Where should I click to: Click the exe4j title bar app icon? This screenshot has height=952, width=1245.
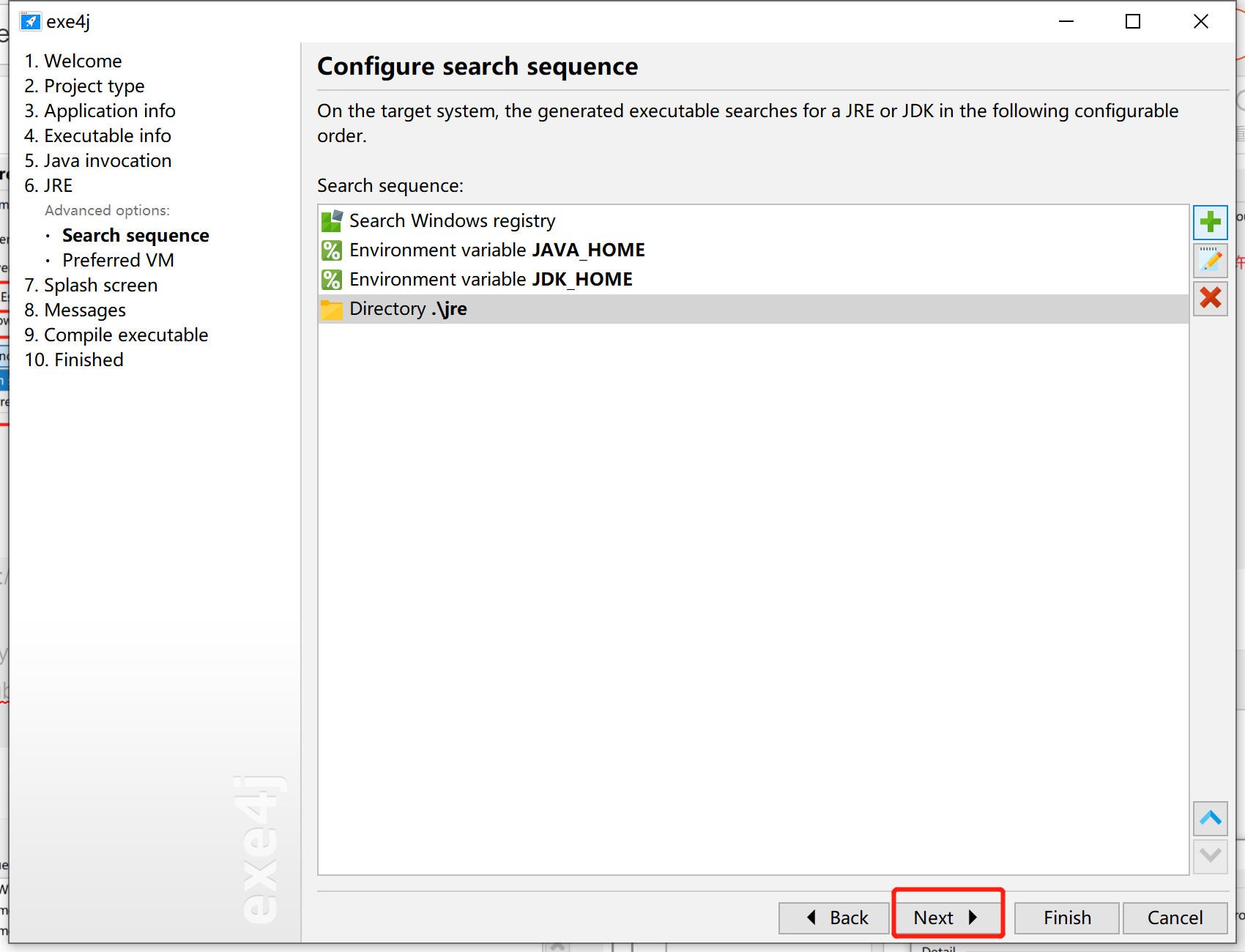[30, 21]
